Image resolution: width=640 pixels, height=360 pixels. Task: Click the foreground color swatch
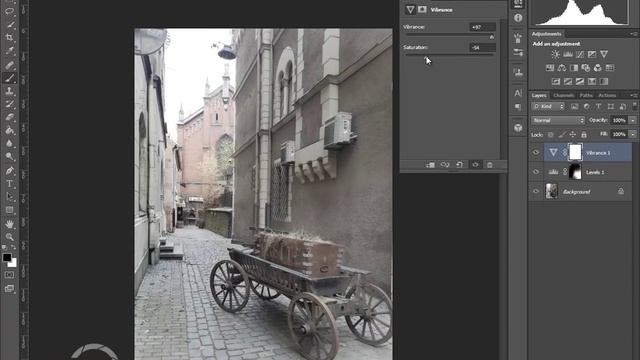pyautogui.click(x=7, y=257)
